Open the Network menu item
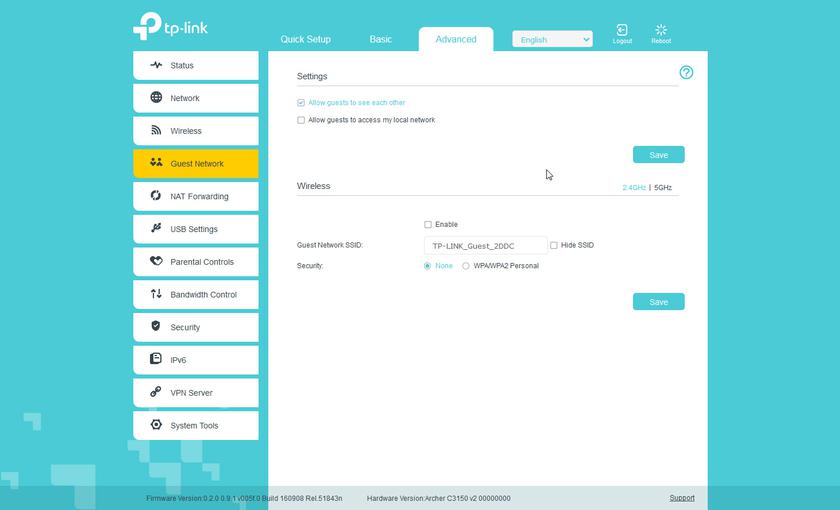The image size is (840, 510). [196, 98]
